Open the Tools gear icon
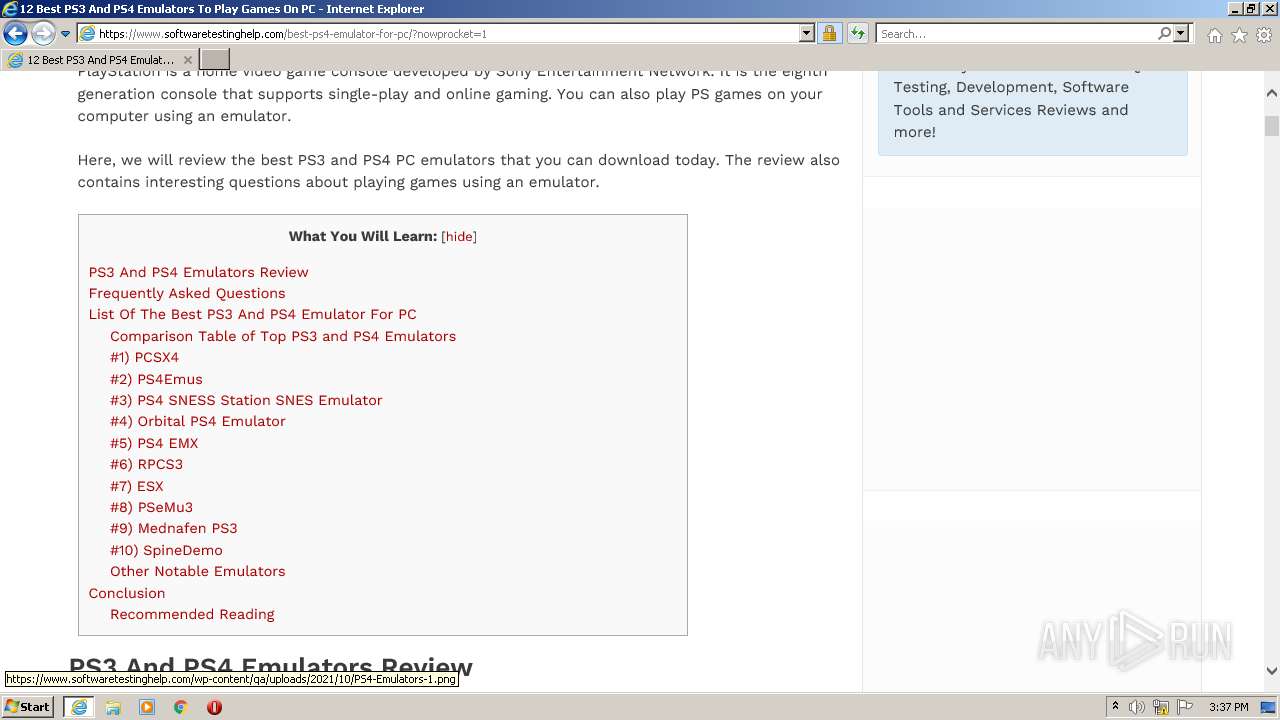Image resolution: width=1280 pixels, height=720 pixels. tap(1264, 35)
